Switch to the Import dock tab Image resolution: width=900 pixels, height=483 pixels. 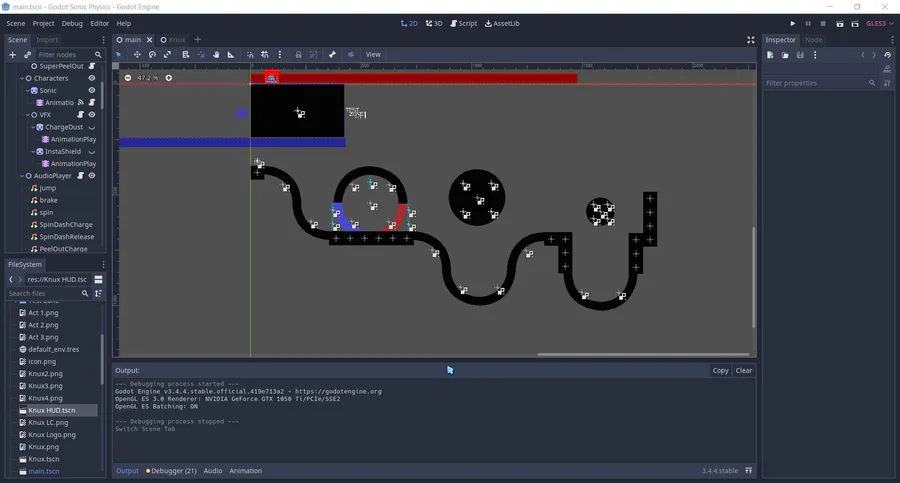[47, 40]
